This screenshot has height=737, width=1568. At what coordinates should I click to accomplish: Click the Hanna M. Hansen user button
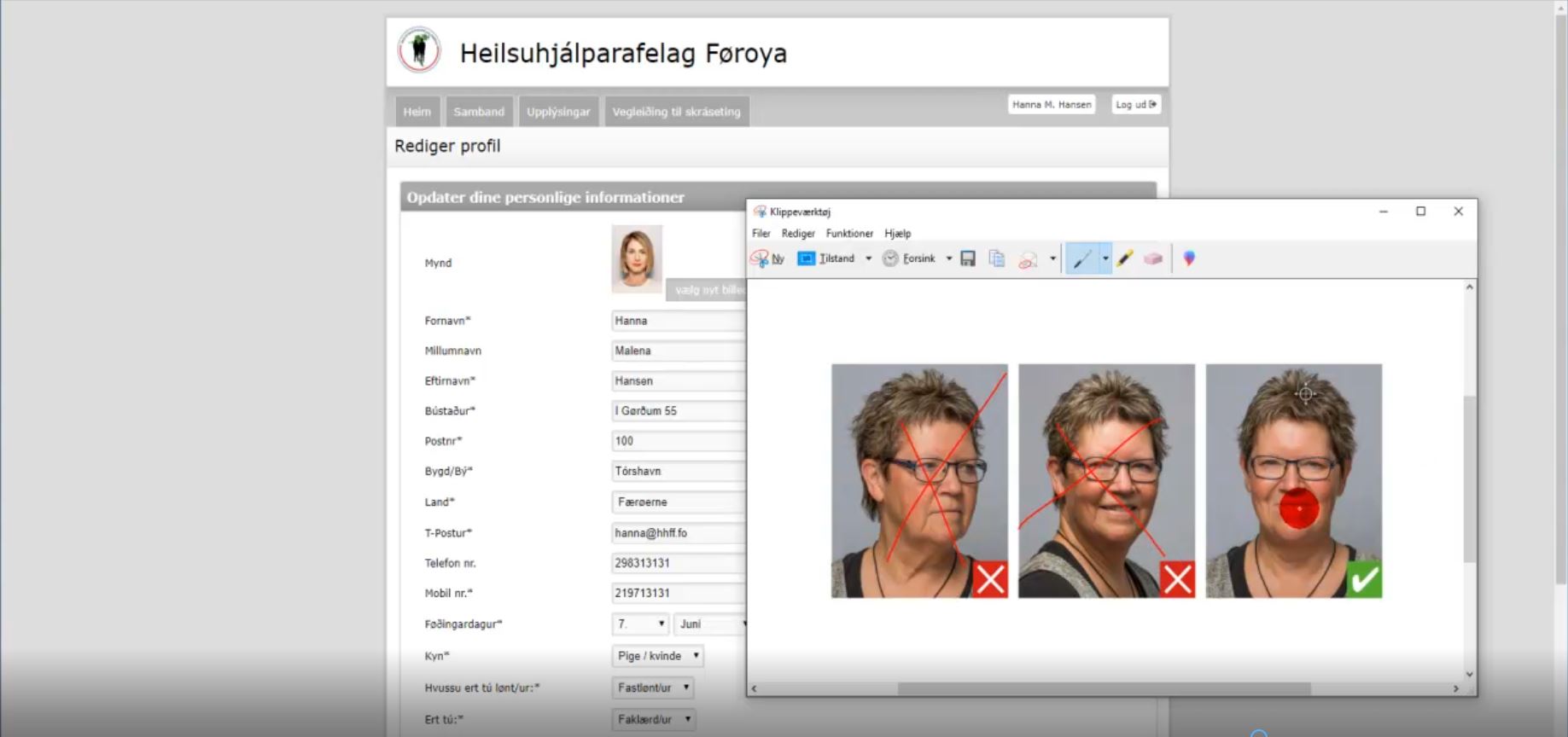1052,105
